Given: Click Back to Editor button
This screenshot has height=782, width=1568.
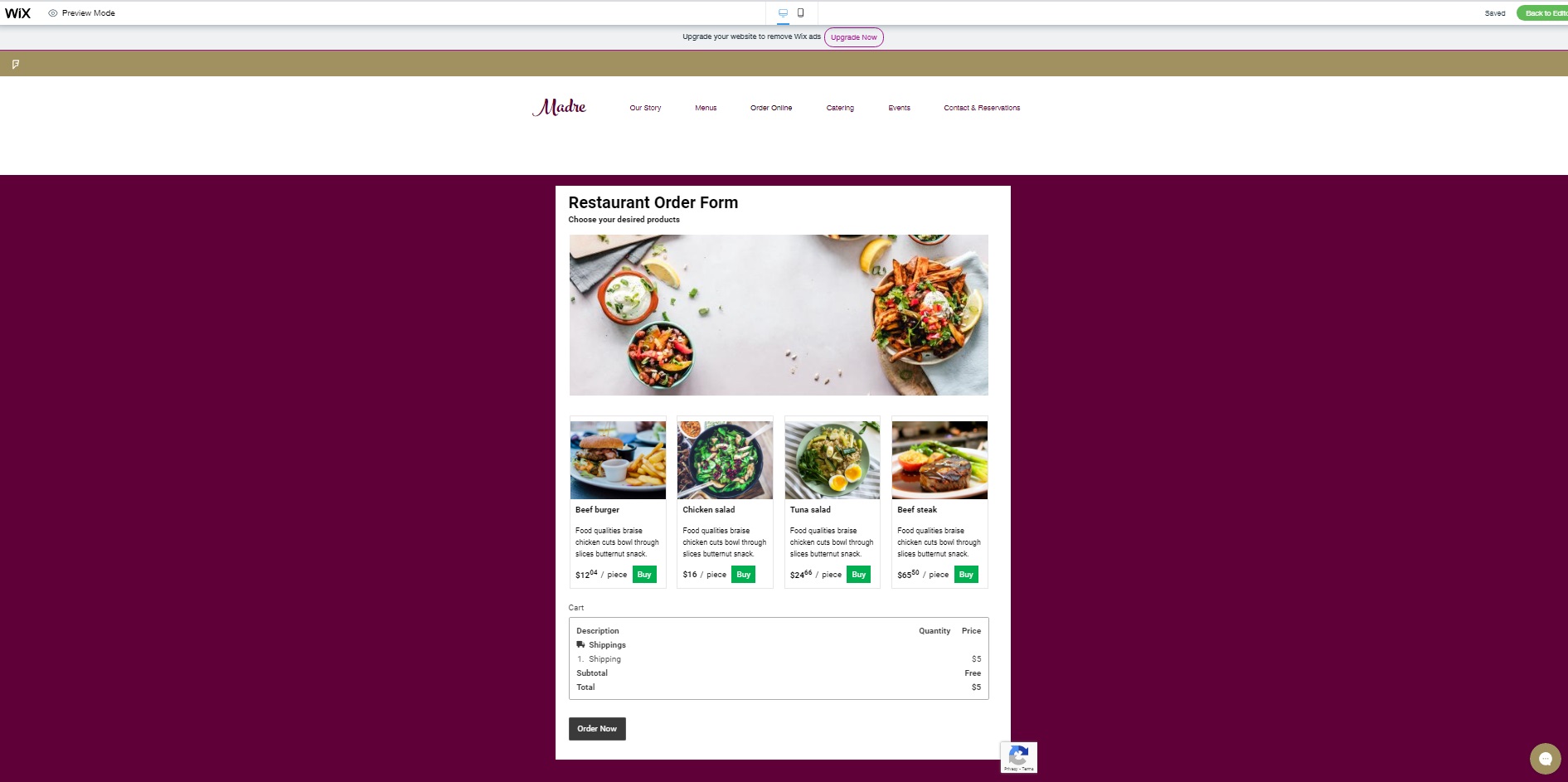Looking at the screenshot, I should point(1544,13).
